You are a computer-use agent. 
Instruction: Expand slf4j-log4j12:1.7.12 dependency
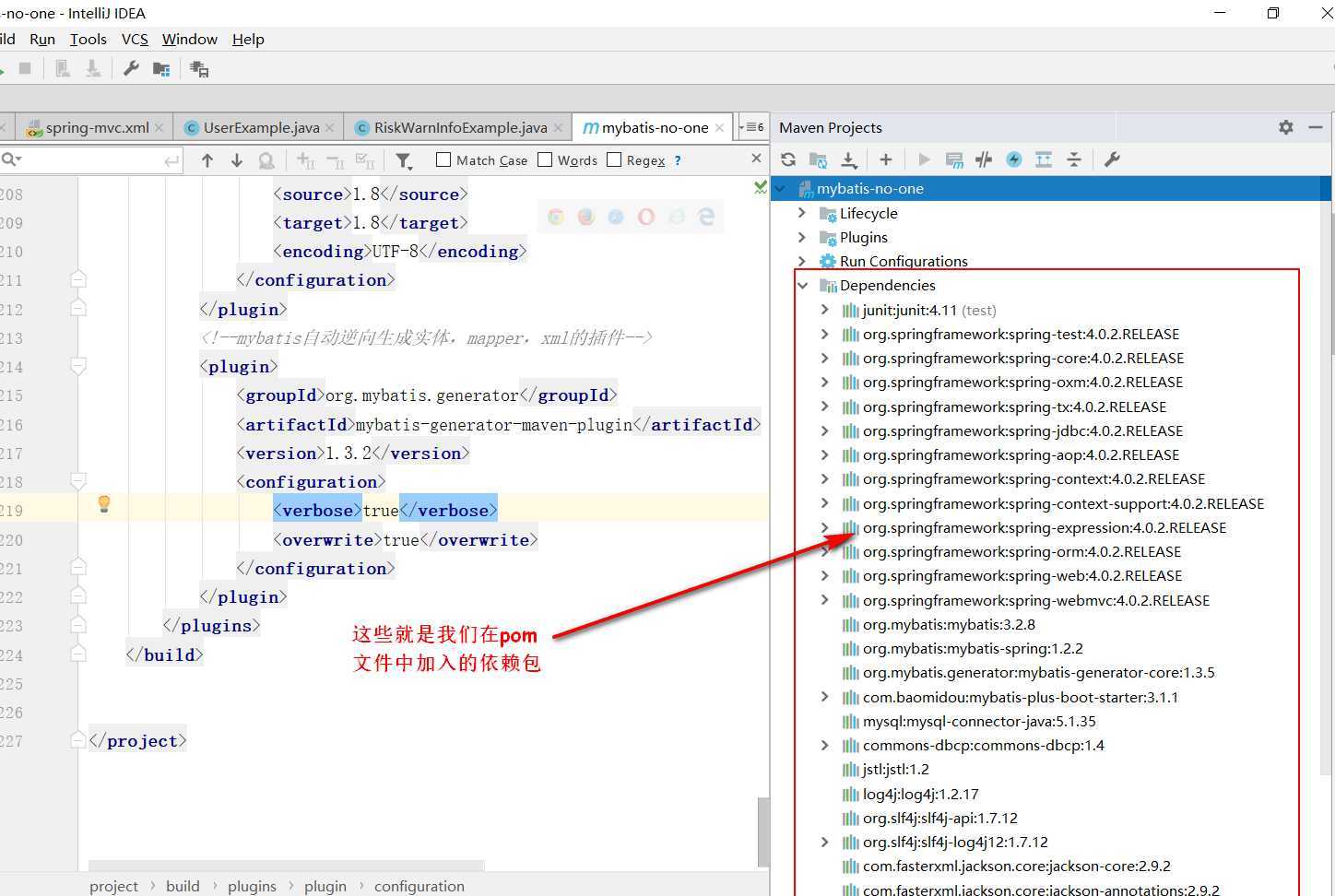click(x=825, y=842)
